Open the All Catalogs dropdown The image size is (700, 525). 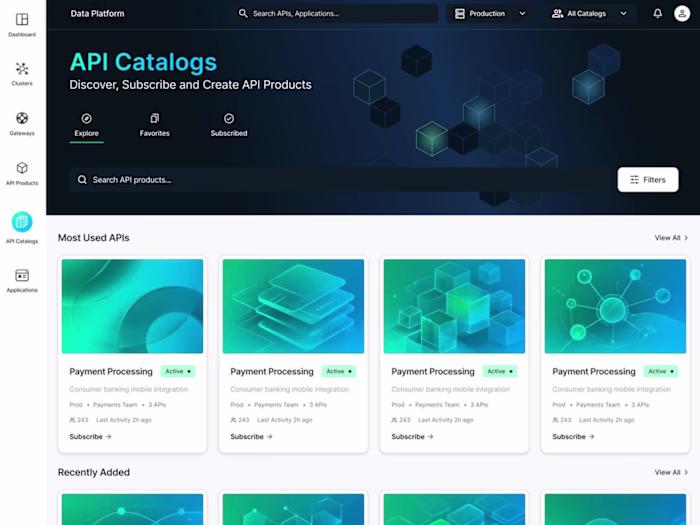click(590, 13)
